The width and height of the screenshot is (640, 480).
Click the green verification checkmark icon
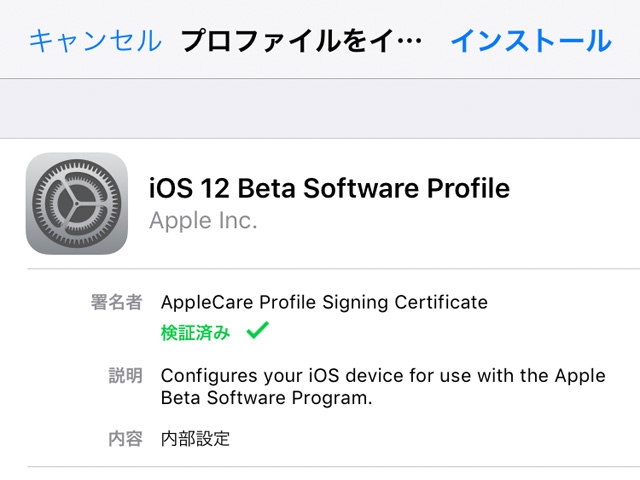(257, 331)
